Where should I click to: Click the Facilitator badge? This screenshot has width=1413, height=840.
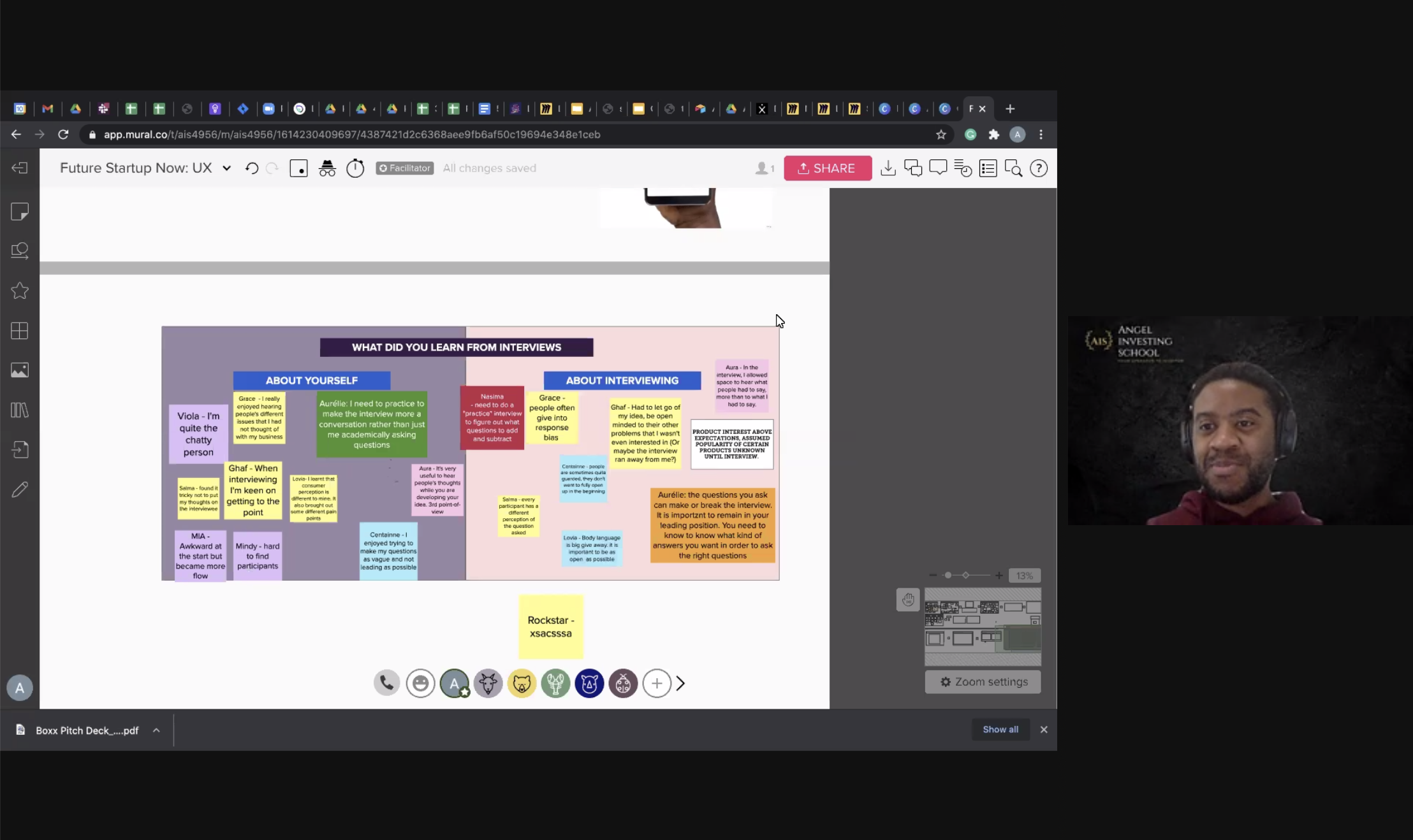coord(405,168)
